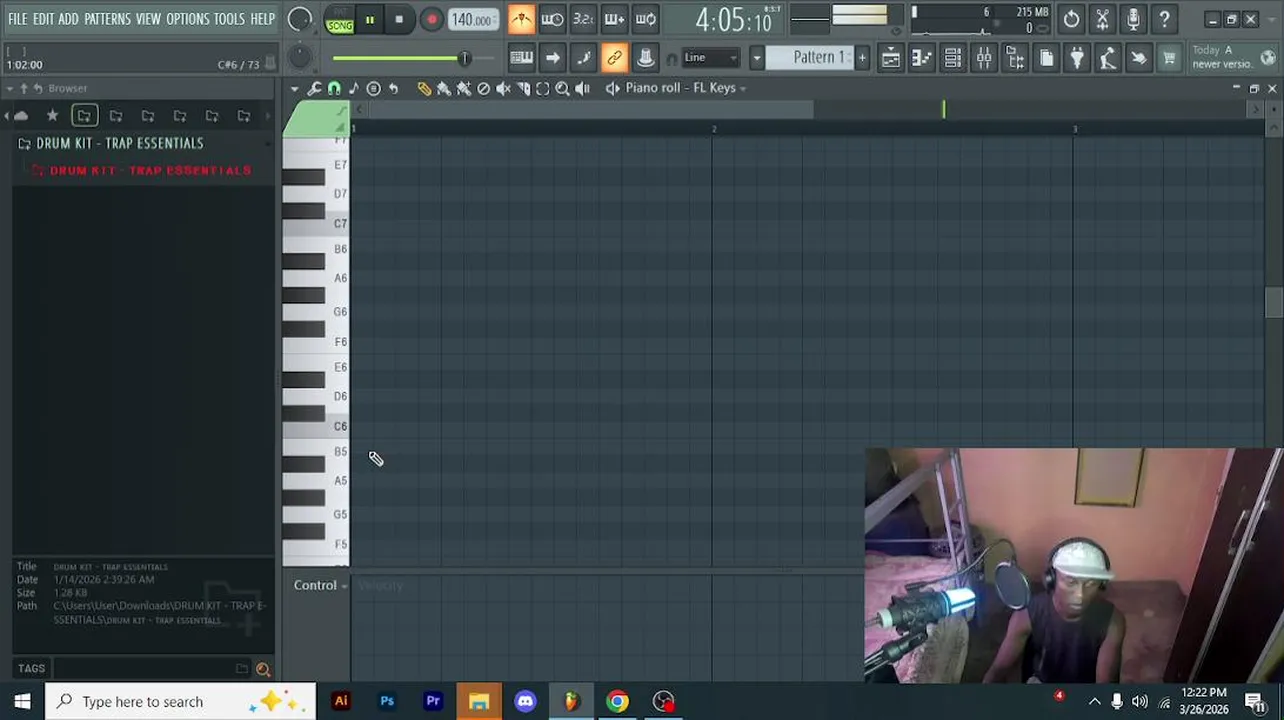Toggle typing keyboard to piano

point(521,58)
